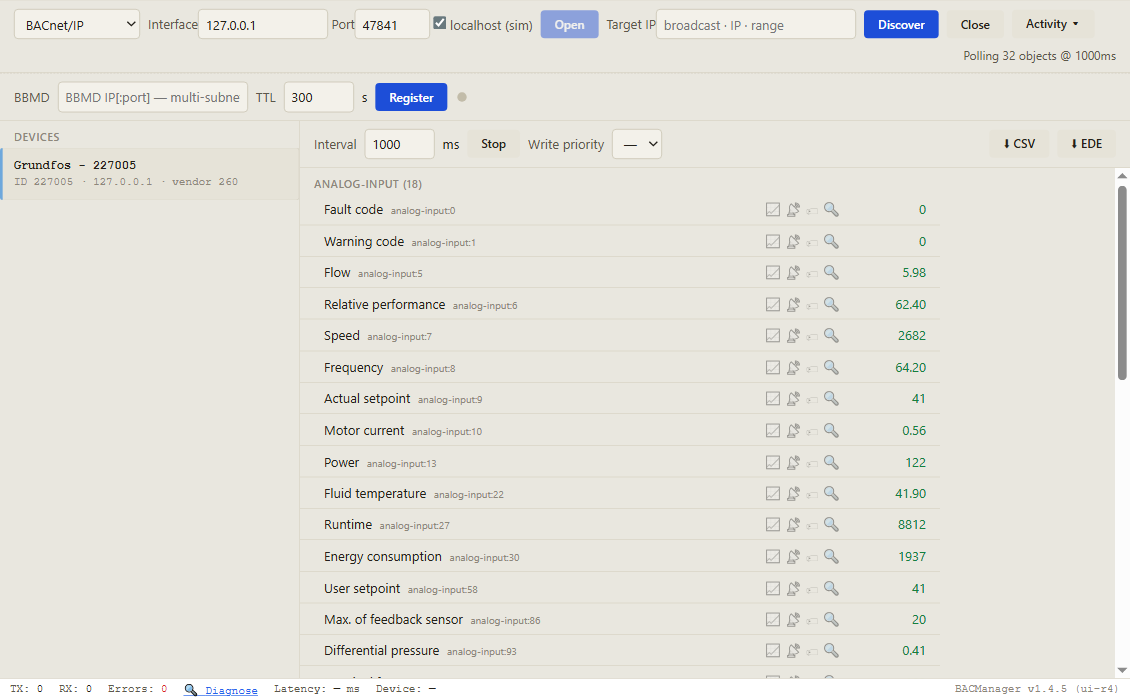The width and height of the screenshot is (1130, 700).
Task: Click tag label icon for Frequency row
Action: [812, 368]
